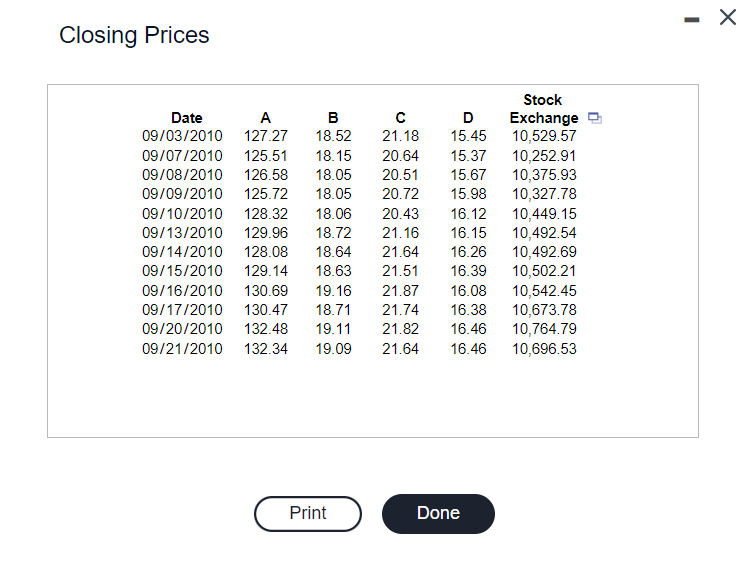Select the date 09/03/2010

click(x=182, y=136)
